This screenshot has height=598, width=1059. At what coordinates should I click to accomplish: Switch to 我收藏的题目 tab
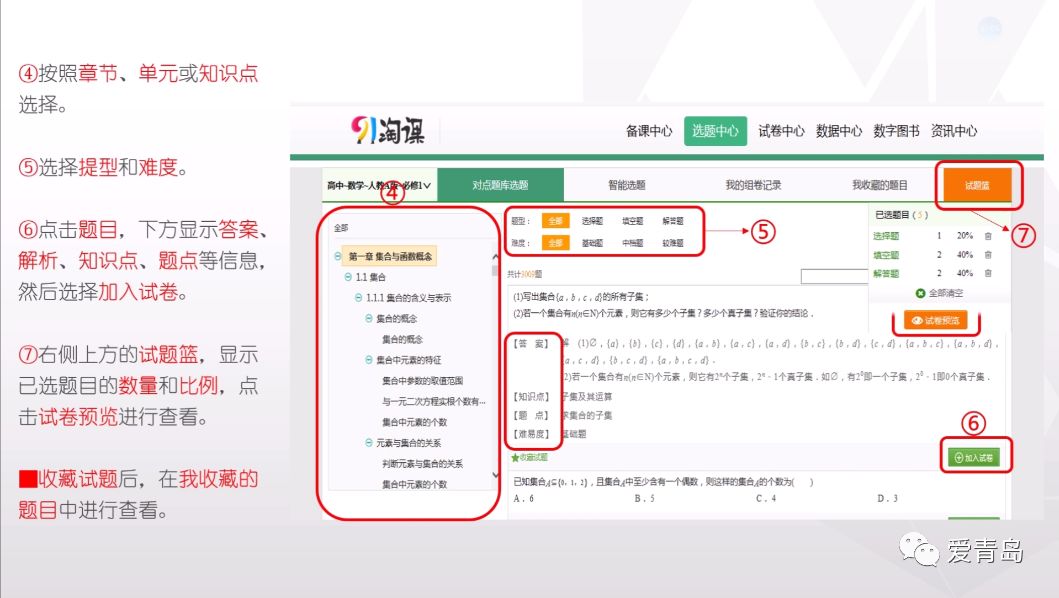coord(879,185)
